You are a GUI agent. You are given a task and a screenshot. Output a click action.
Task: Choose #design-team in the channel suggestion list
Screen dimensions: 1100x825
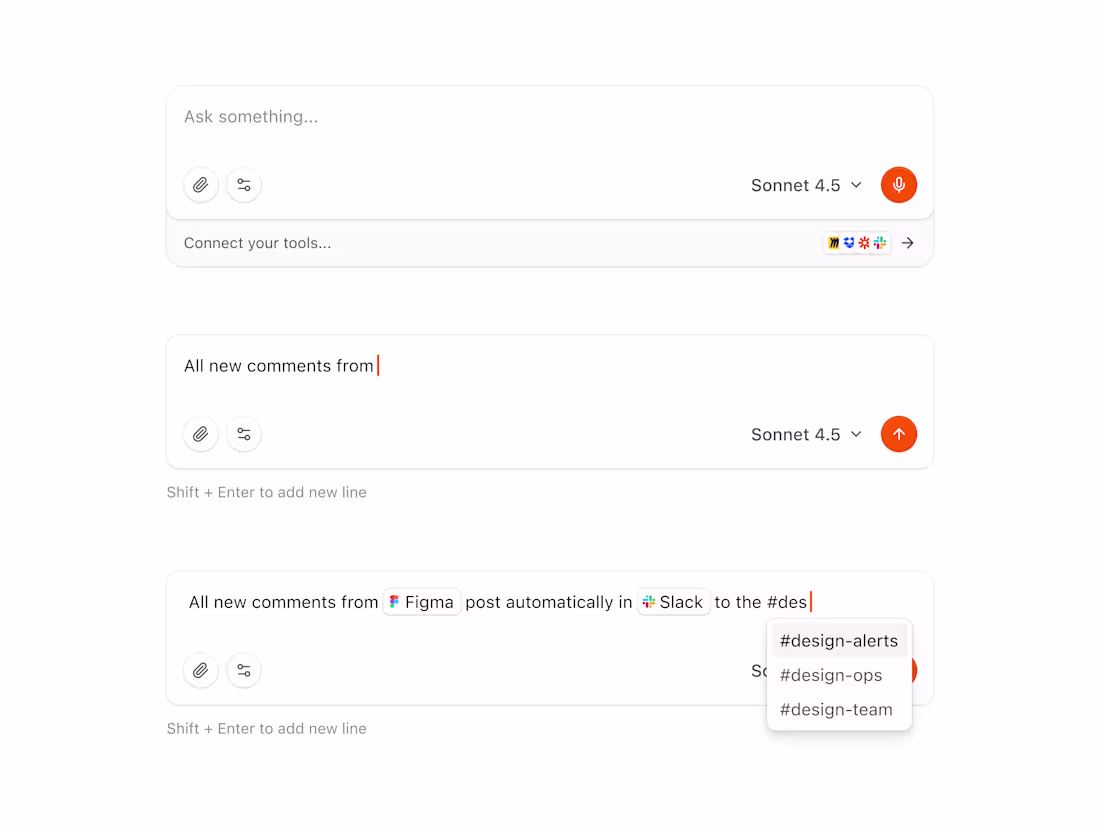click(x=837, y=709)
